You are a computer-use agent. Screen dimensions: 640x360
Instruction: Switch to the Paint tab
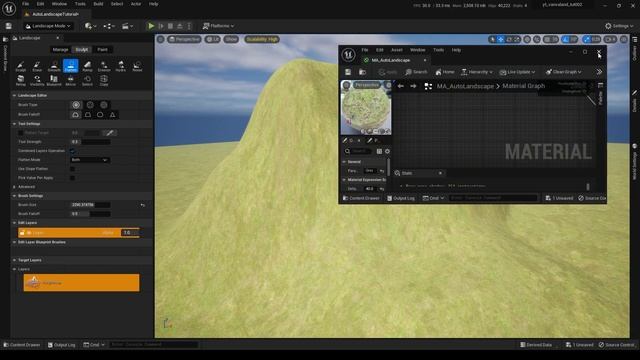102,49
